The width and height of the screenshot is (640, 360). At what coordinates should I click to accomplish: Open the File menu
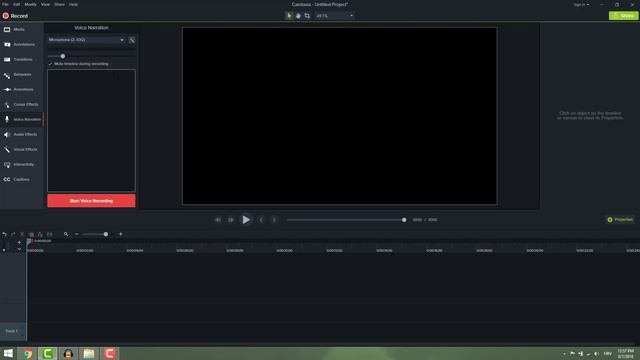(5, 4)
